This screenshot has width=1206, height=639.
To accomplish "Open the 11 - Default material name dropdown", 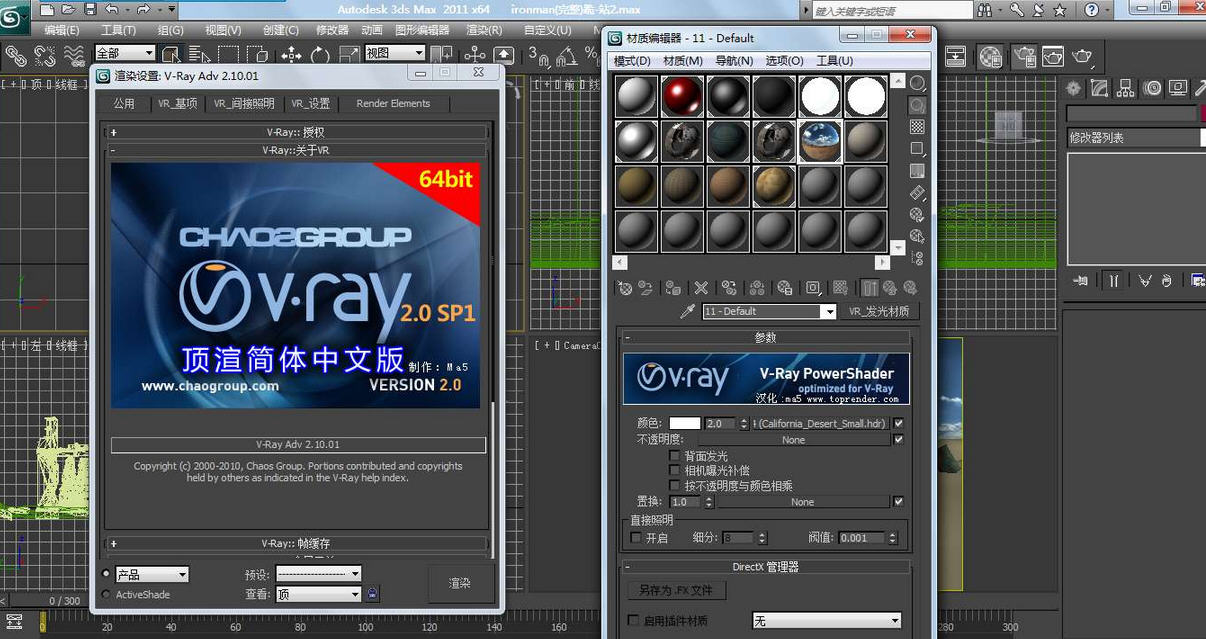I will tap(769, 312).
